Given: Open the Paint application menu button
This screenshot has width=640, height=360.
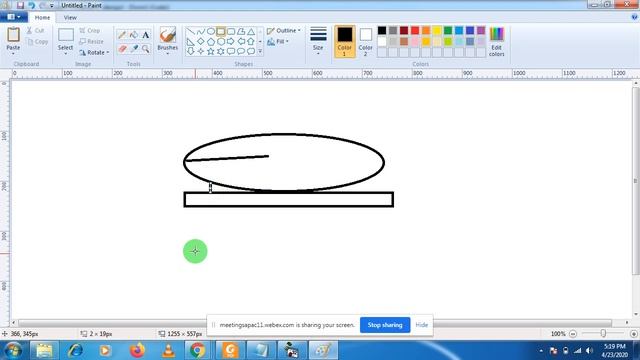Looking at the screenshot, I should click(x=13, y=17).
